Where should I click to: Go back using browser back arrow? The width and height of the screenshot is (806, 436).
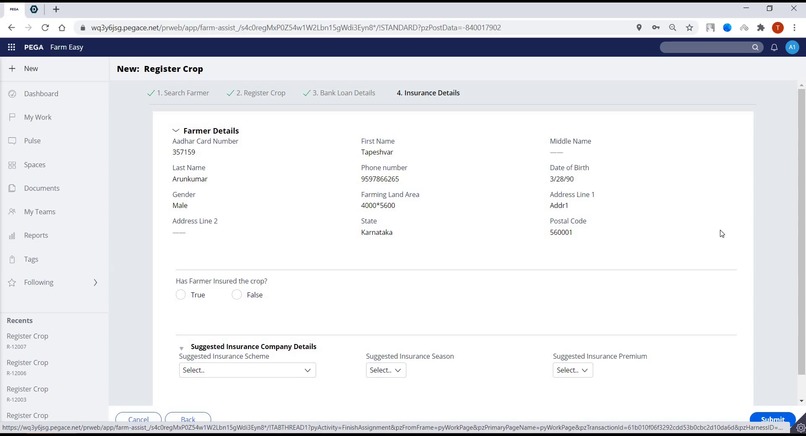[x=11, y=28]
